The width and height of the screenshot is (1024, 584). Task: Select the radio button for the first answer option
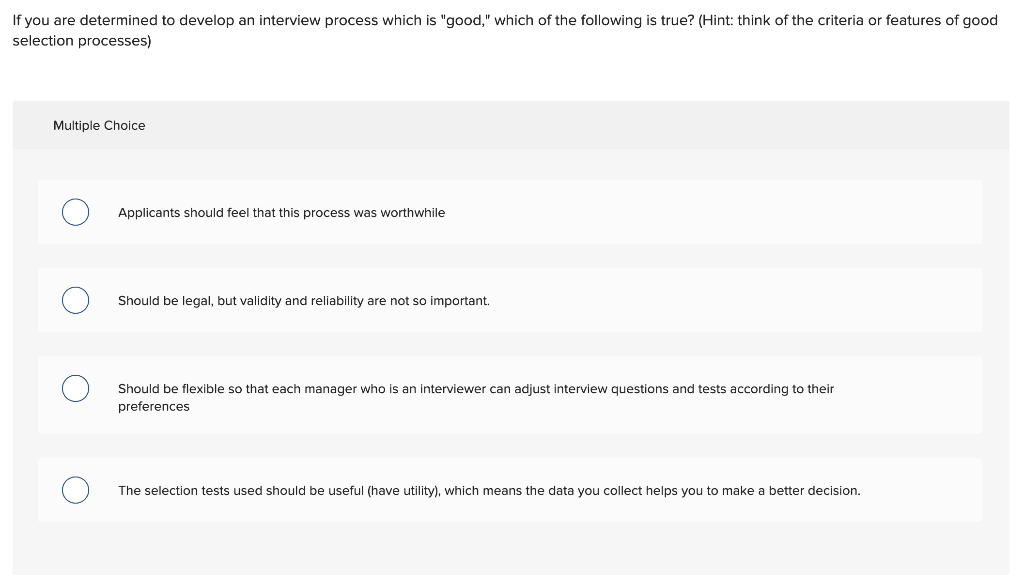coord(75,212)
